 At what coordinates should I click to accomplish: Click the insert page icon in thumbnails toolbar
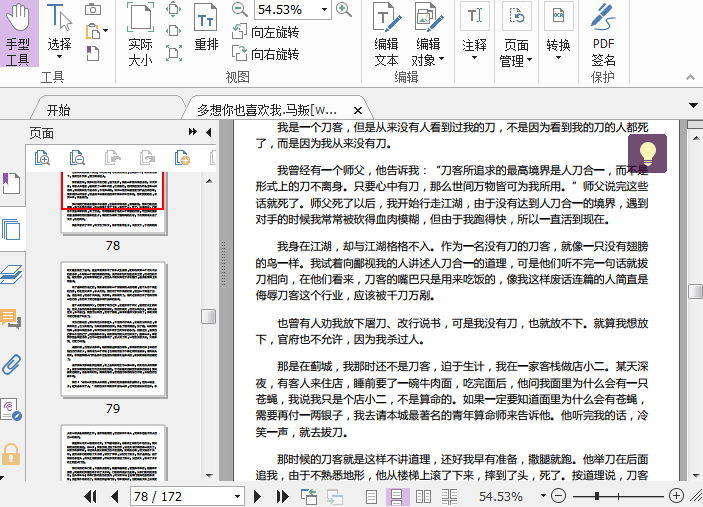tap(182, 158)
